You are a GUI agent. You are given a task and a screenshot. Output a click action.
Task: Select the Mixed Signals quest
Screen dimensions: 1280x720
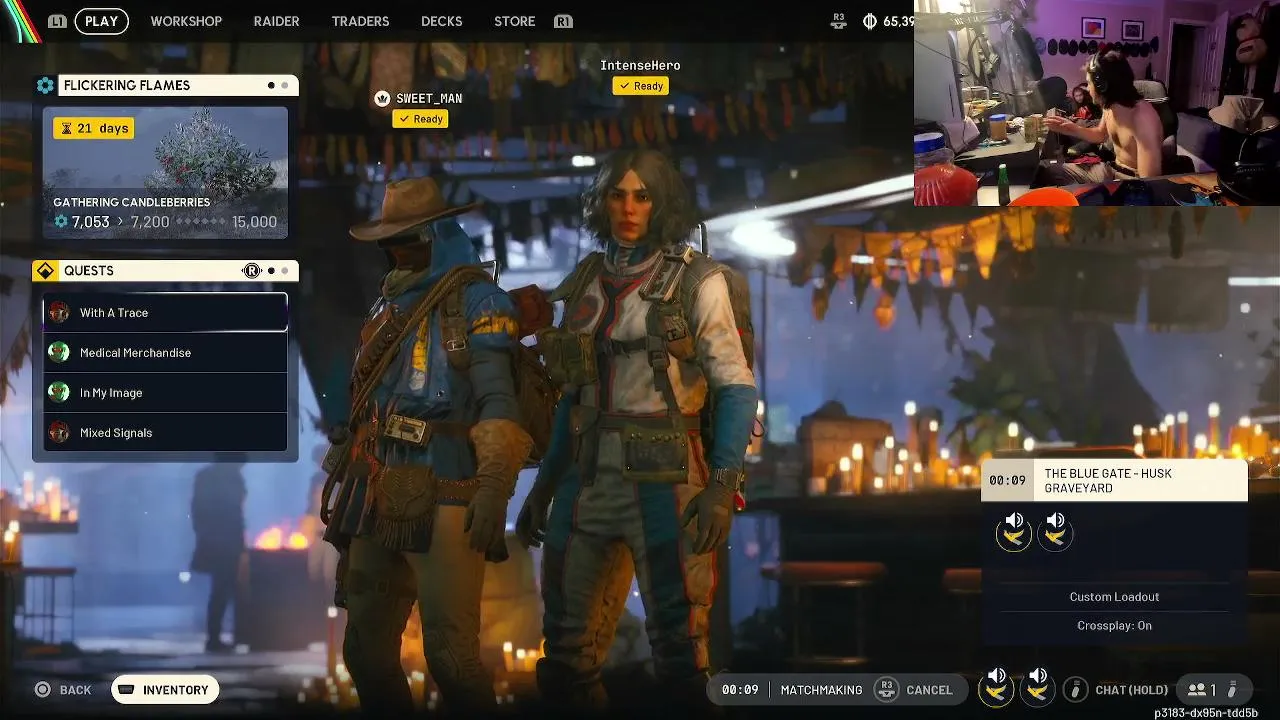pos(165,433)
